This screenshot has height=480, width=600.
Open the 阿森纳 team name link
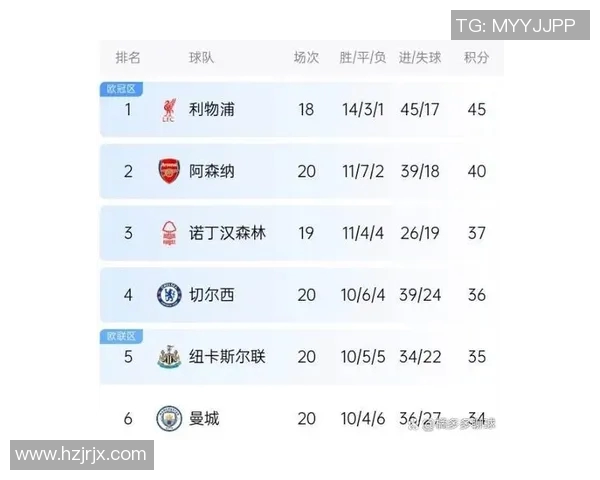pyautogui.click(x=212, y=171)
